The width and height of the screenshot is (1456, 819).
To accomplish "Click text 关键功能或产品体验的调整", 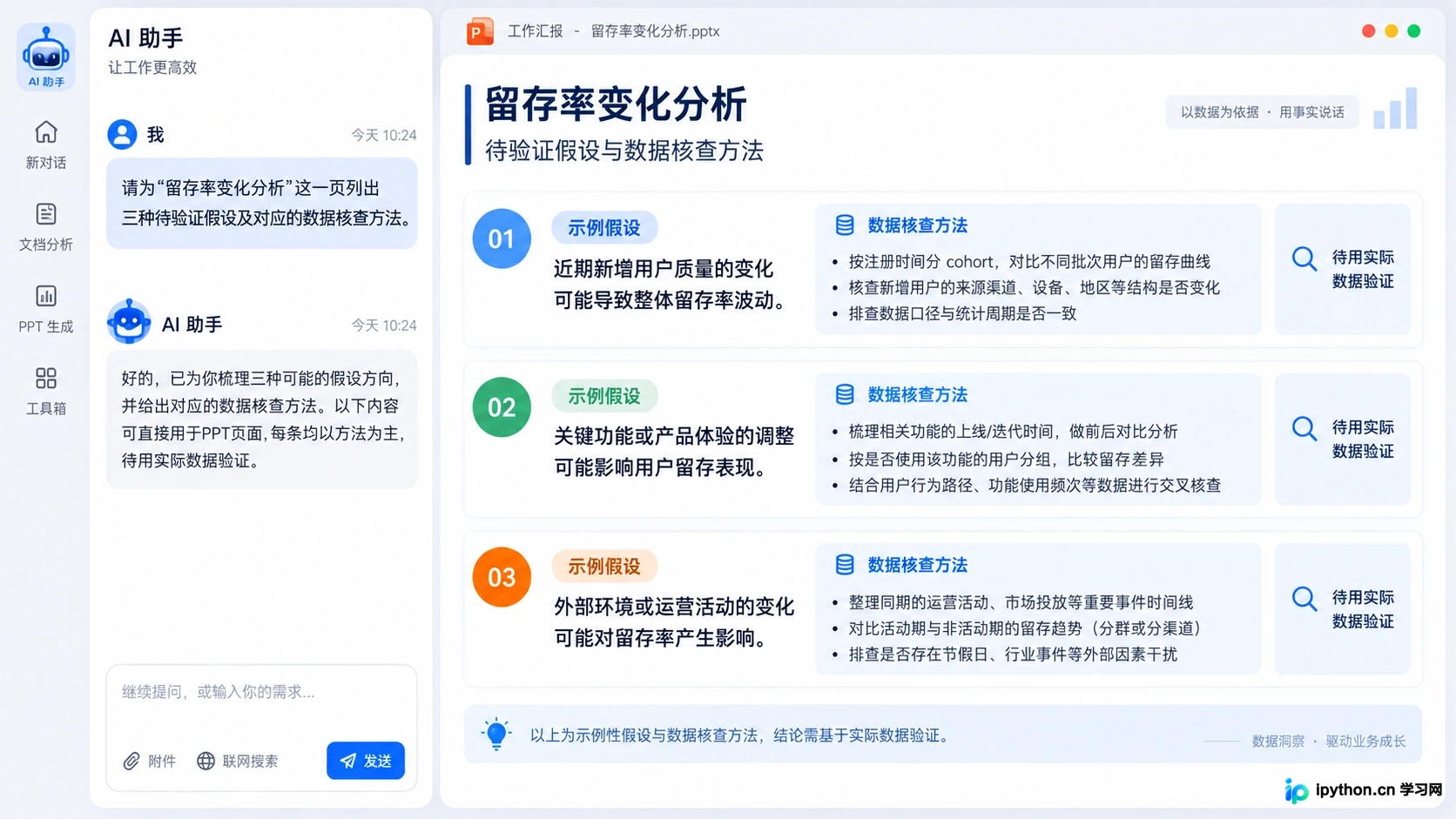I will point(674,436).
